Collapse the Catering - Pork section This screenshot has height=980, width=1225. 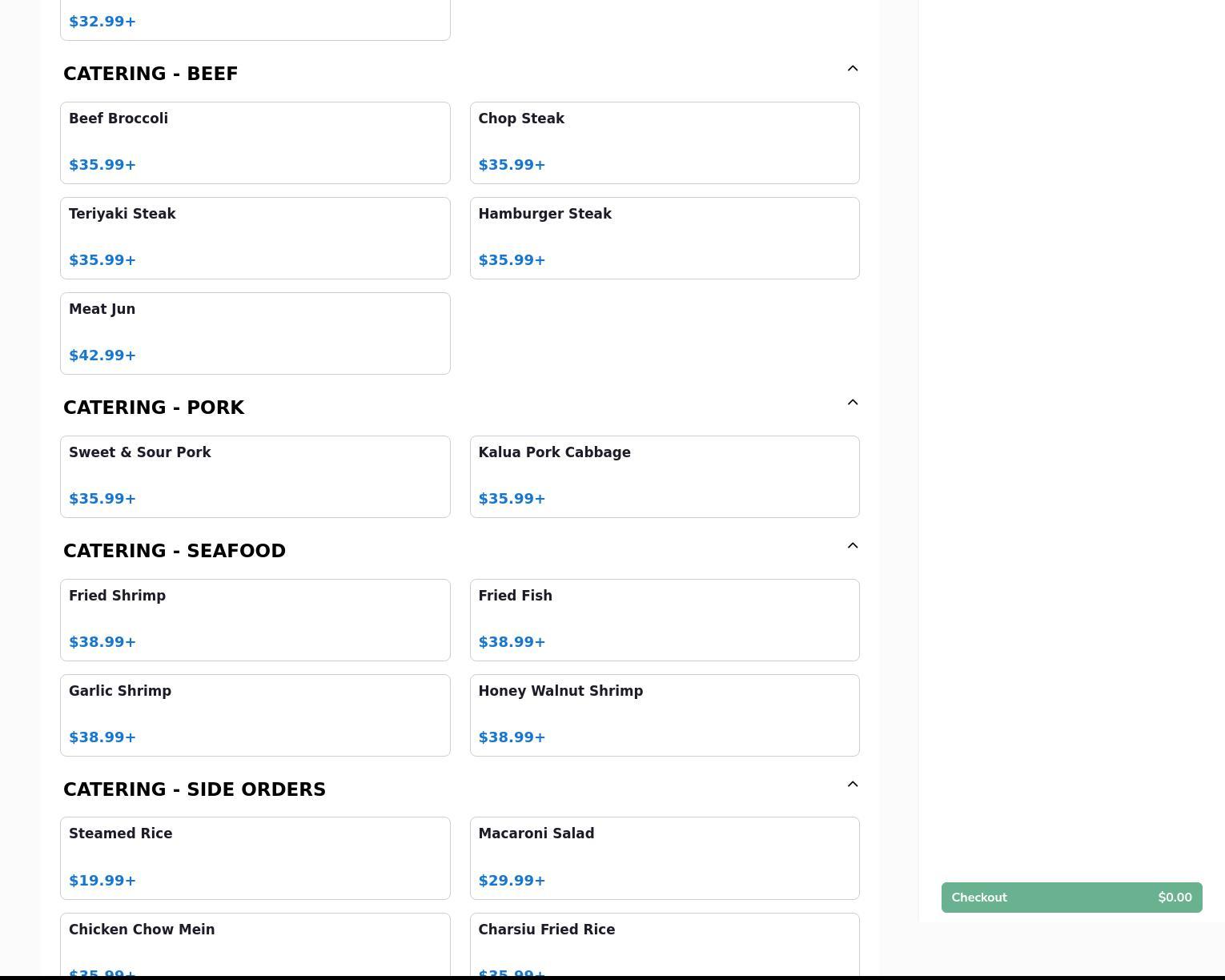pos(852,403)
